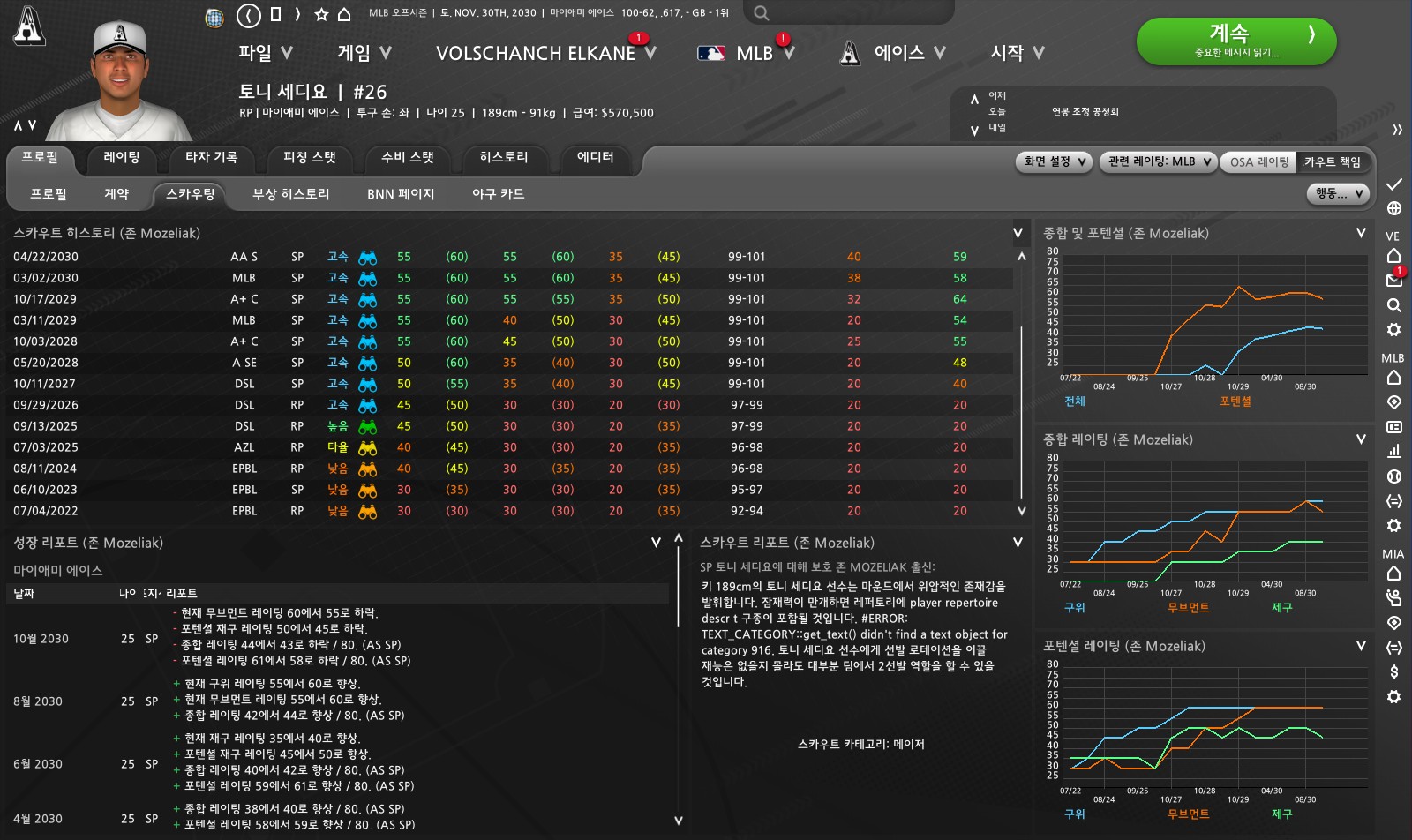Click the double chevron beside the news box
This screenshot has width=1412, height=840.
(x=1397, y=130)
